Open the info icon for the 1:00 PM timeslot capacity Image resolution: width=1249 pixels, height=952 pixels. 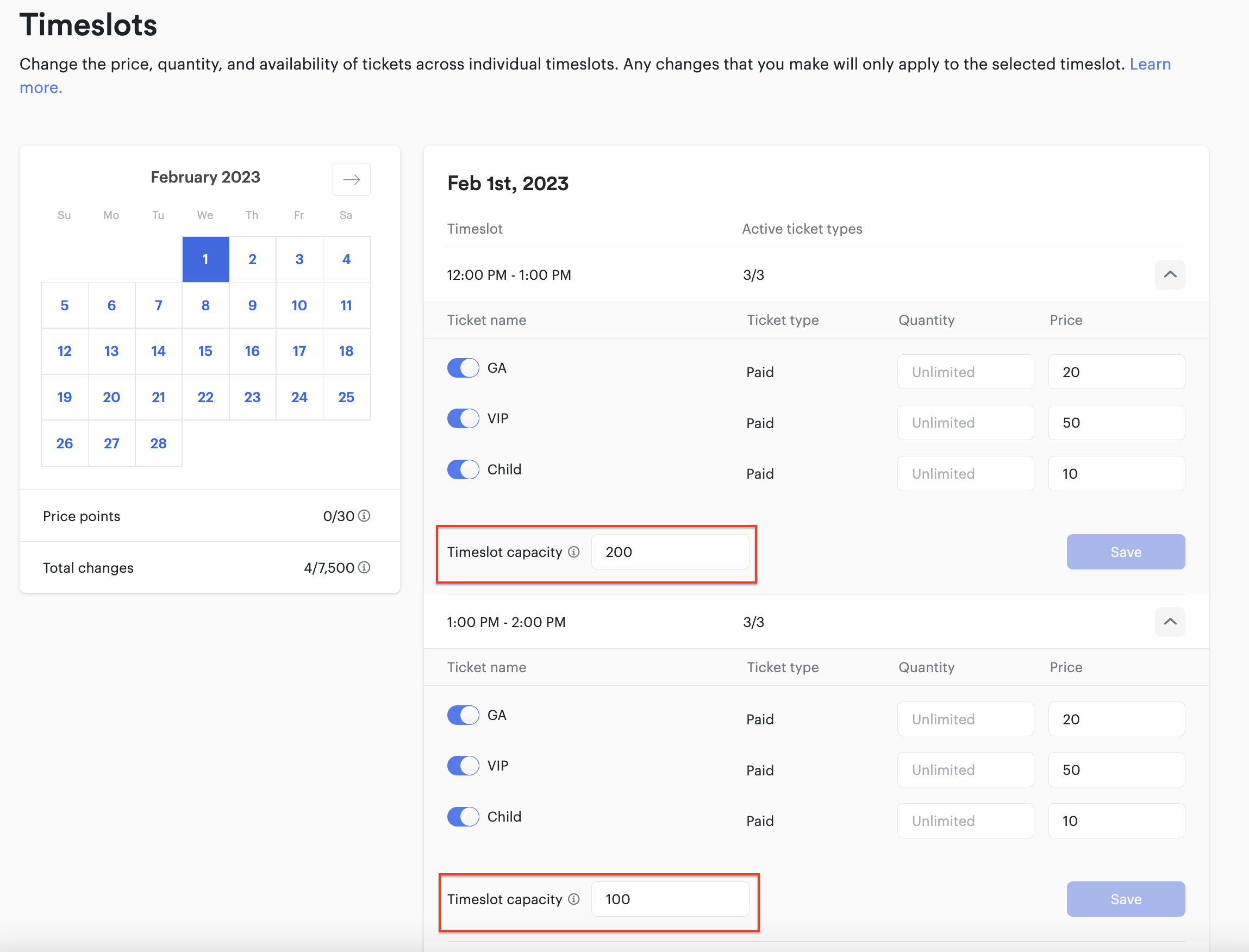click(x=573, y=899)
